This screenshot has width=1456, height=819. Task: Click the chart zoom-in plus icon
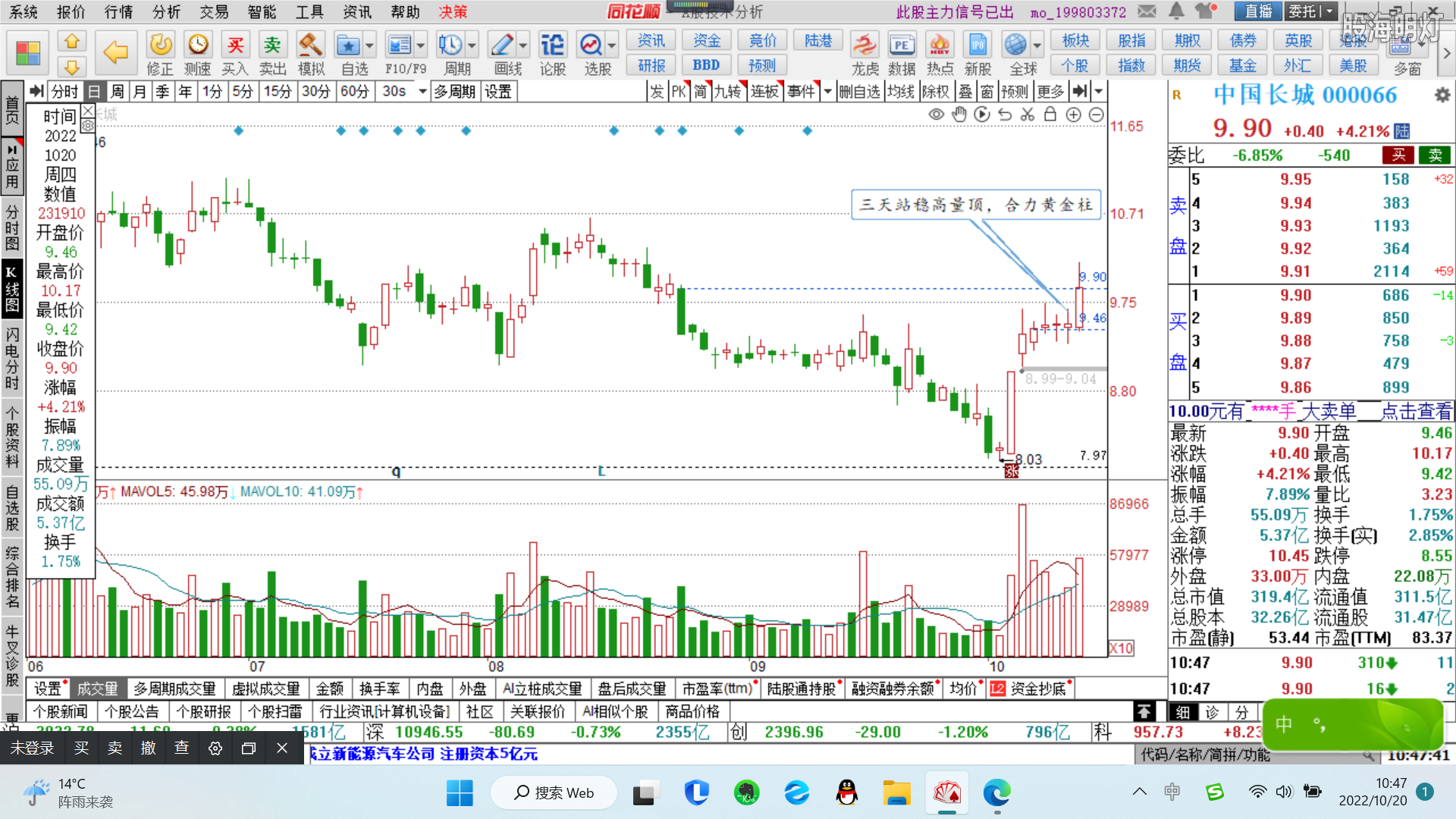(1073, 115)
